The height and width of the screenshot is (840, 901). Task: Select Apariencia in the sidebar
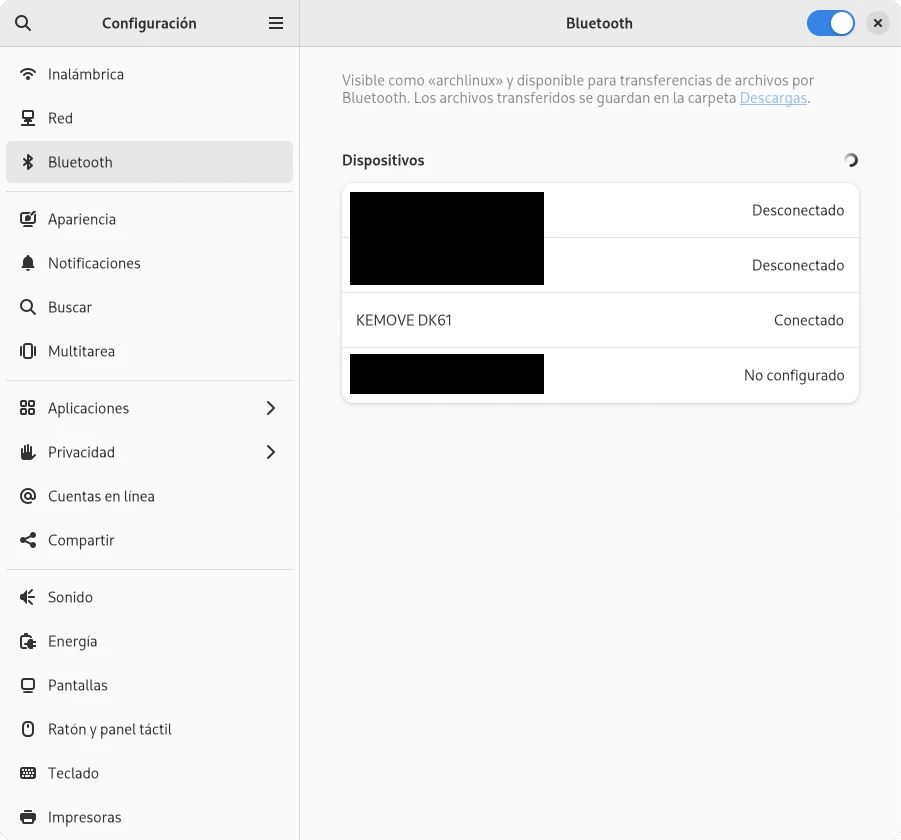(x=82, y=219)
